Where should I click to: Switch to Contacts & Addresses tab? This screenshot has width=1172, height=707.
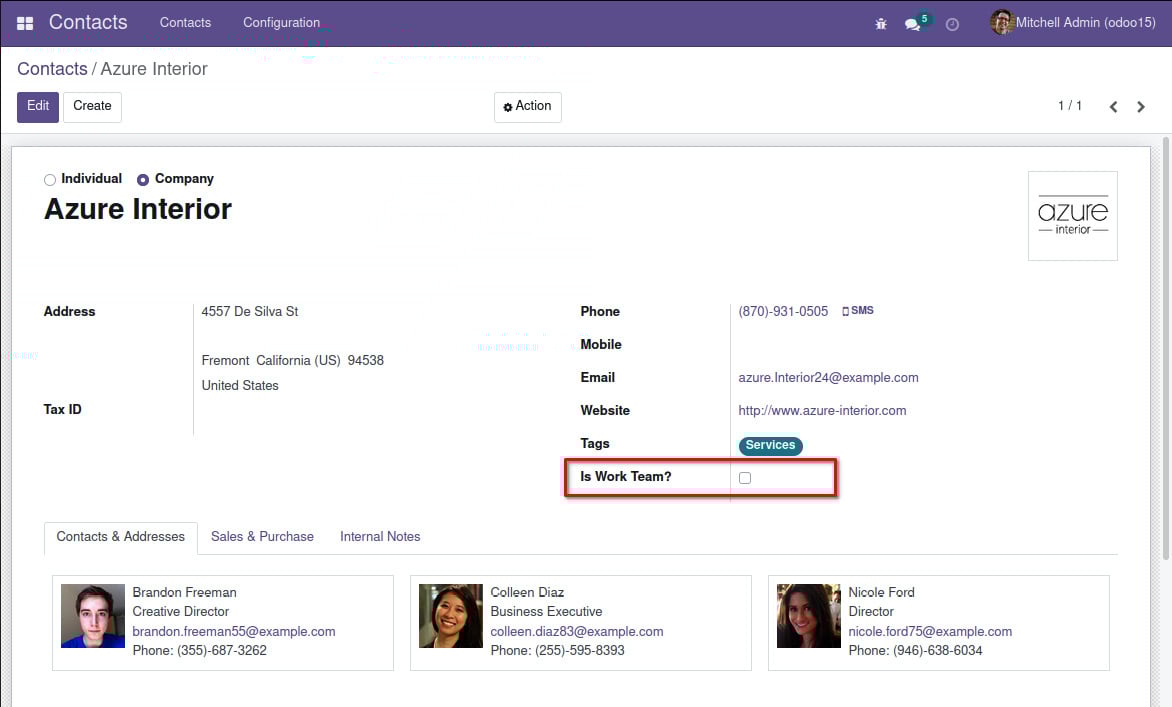tap(120, 537)
